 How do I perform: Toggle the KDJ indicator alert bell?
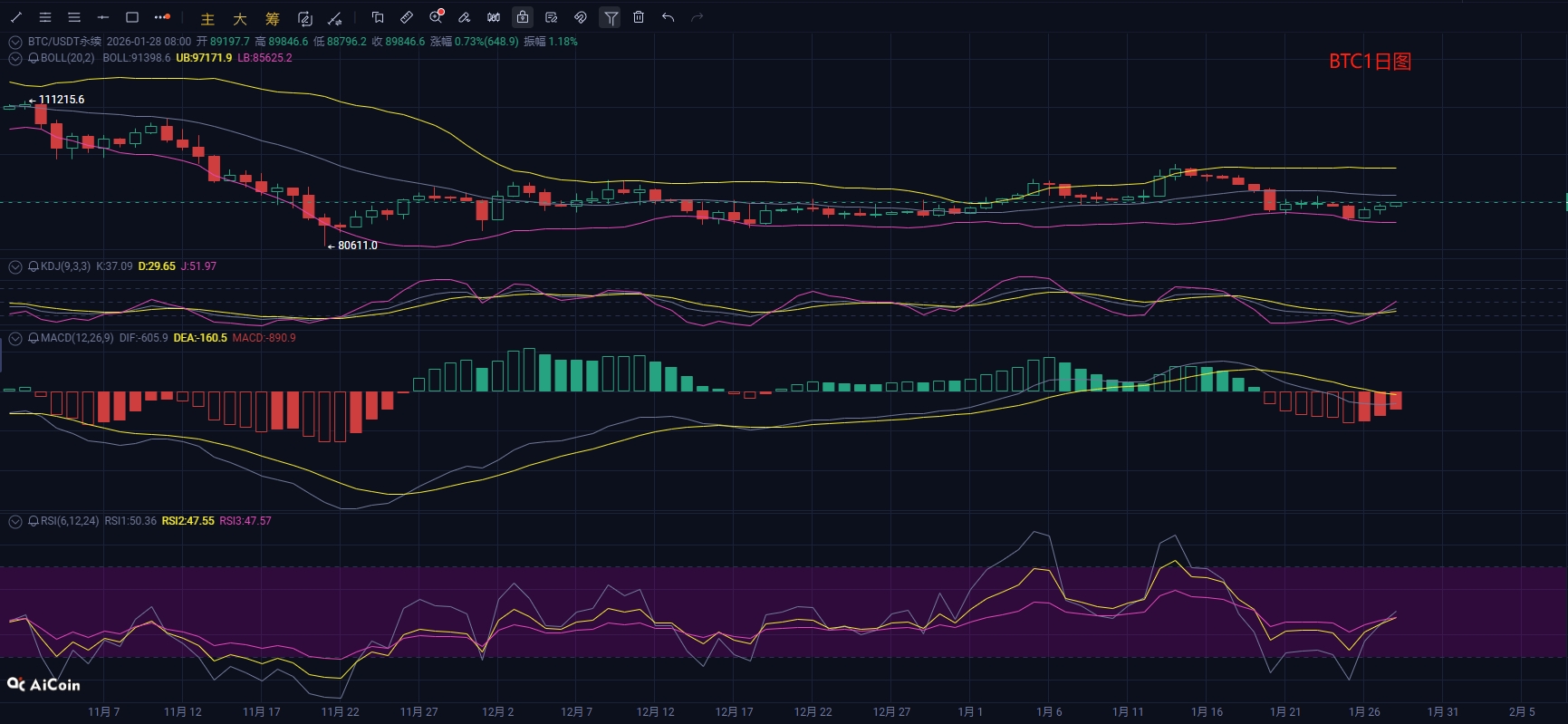pos(34,266)
